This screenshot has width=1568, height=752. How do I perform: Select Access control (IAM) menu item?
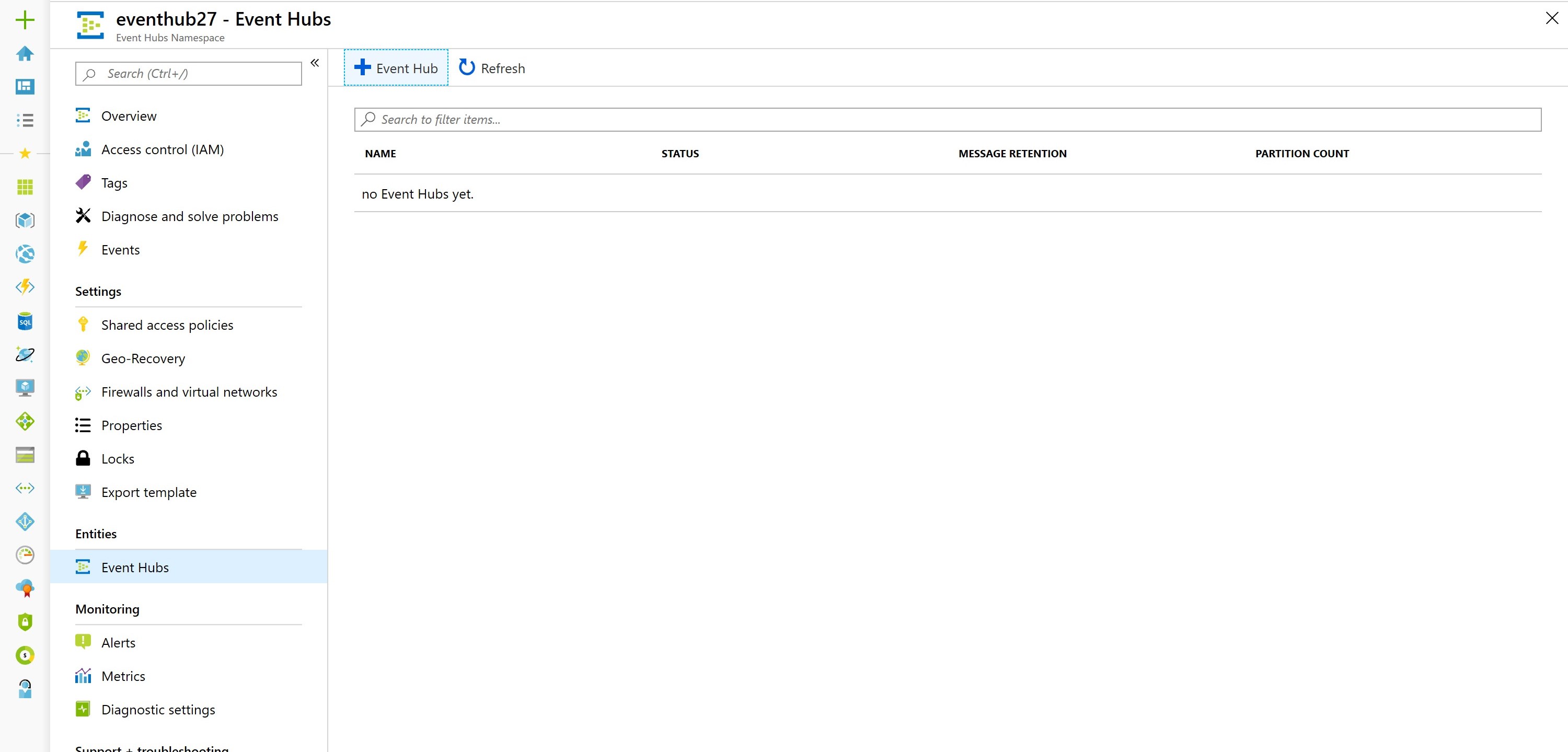(x=163, y=149)
